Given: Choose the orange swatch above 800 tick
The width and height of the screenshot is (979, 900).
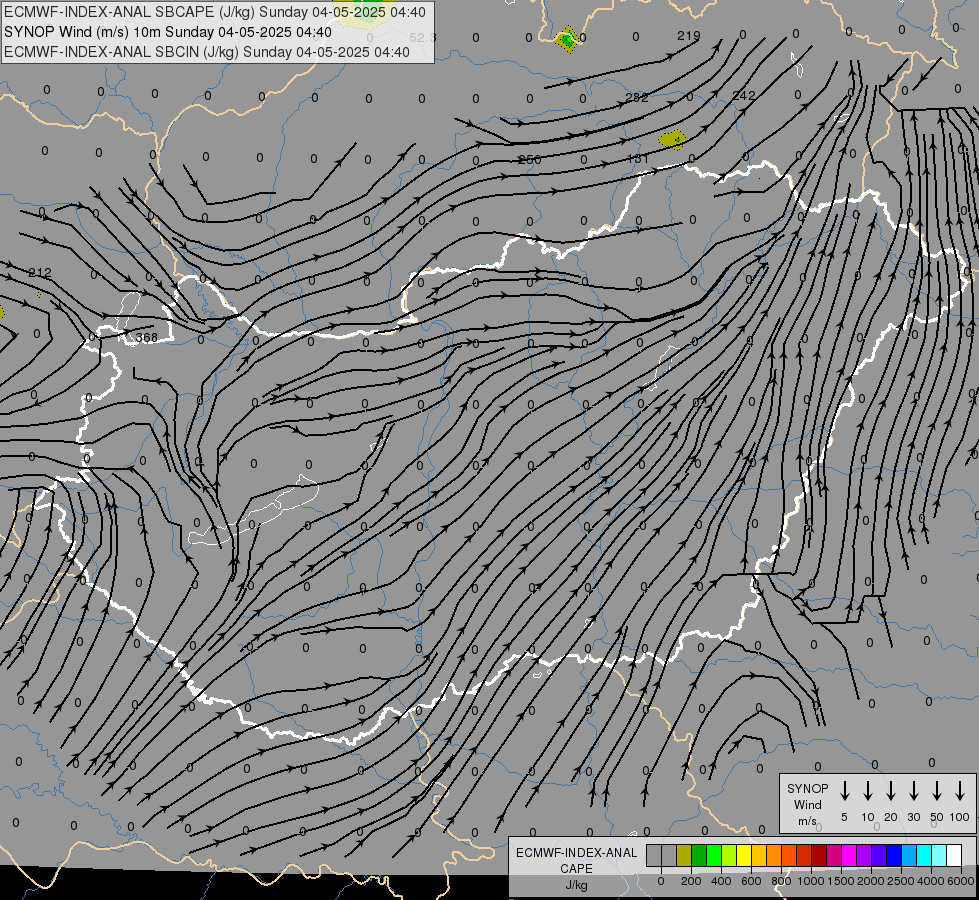Looking at the screenshot, I should [774, 855].
